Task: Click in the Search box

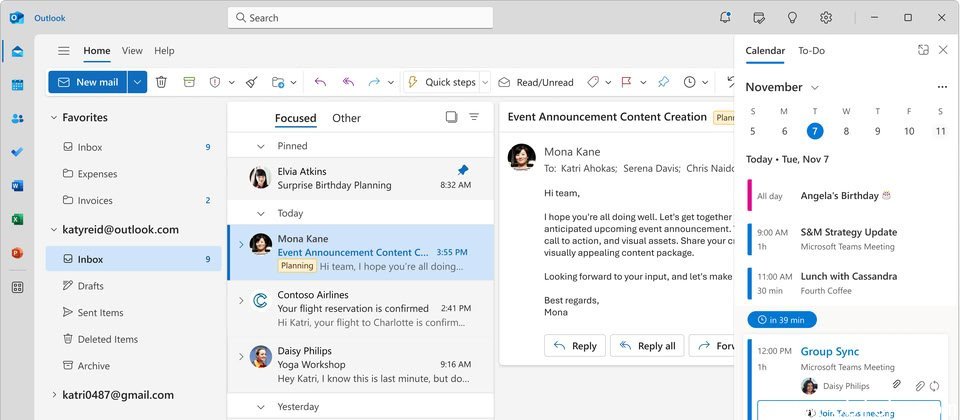Action: [x=360, y=17]
